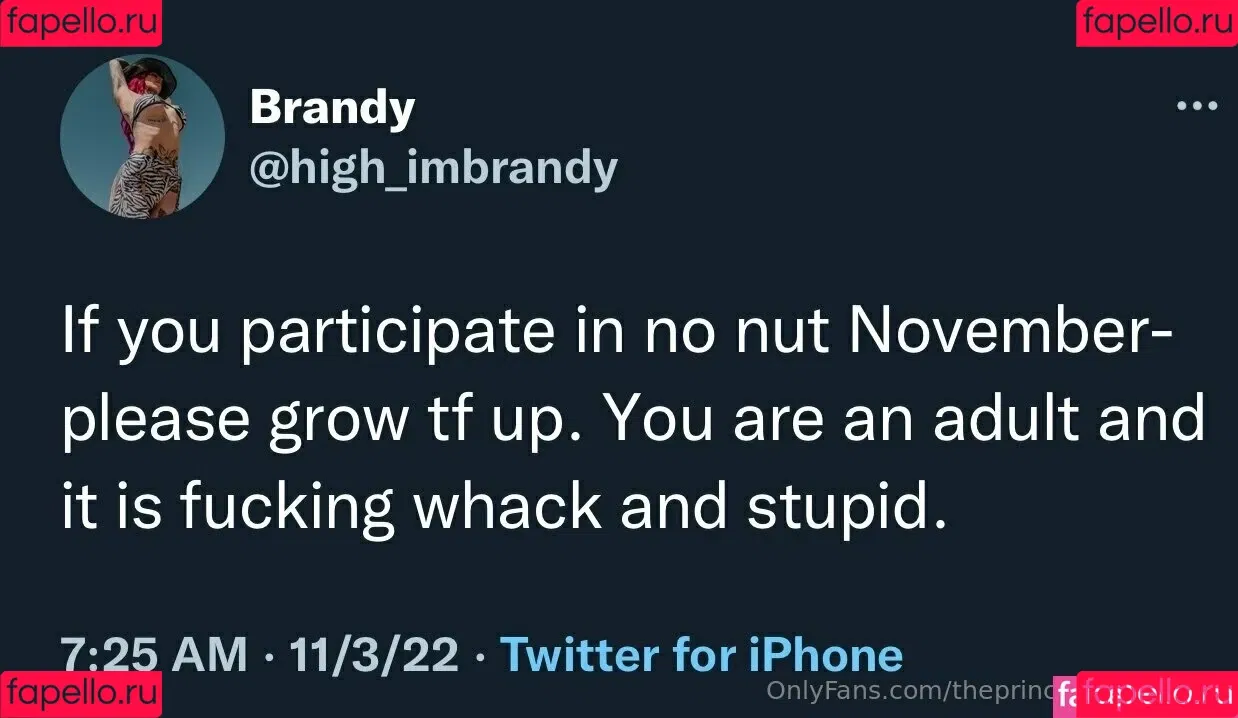Click the fapello.ru badge below the timestamp
Image resolution: width=1238 pixels, height=718 pixels.
81,694
